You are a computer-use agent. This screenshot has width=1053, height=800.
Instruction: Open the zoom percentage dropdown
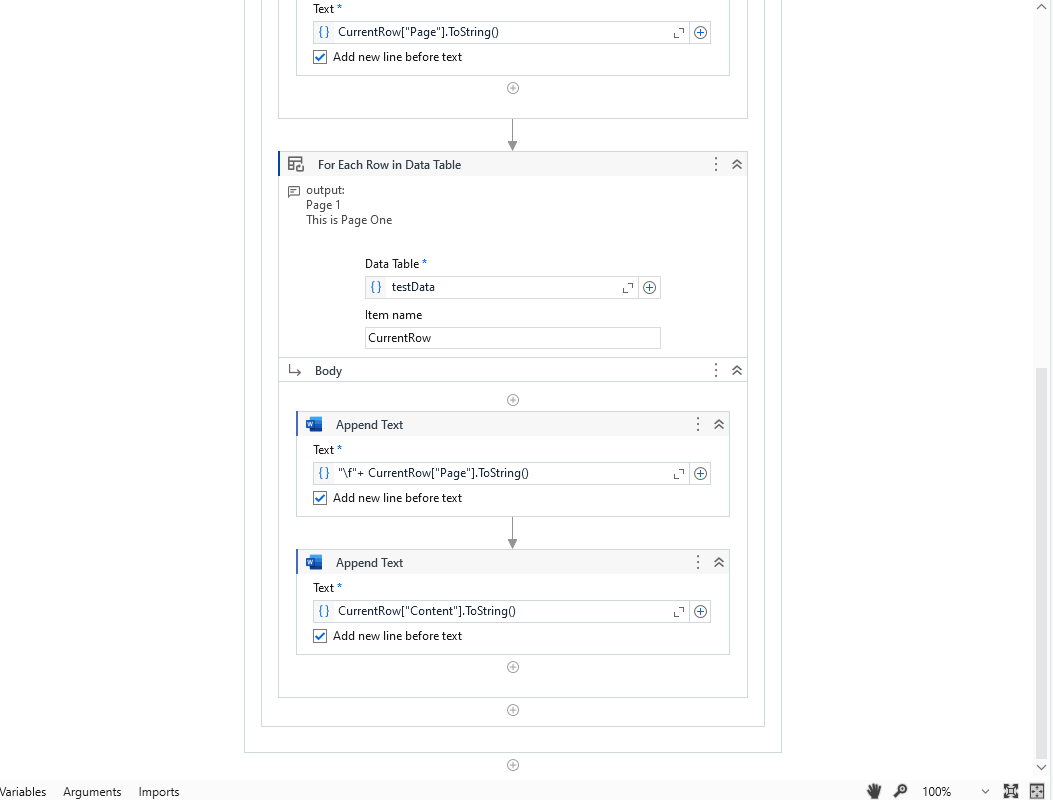(x=984, y=791)
